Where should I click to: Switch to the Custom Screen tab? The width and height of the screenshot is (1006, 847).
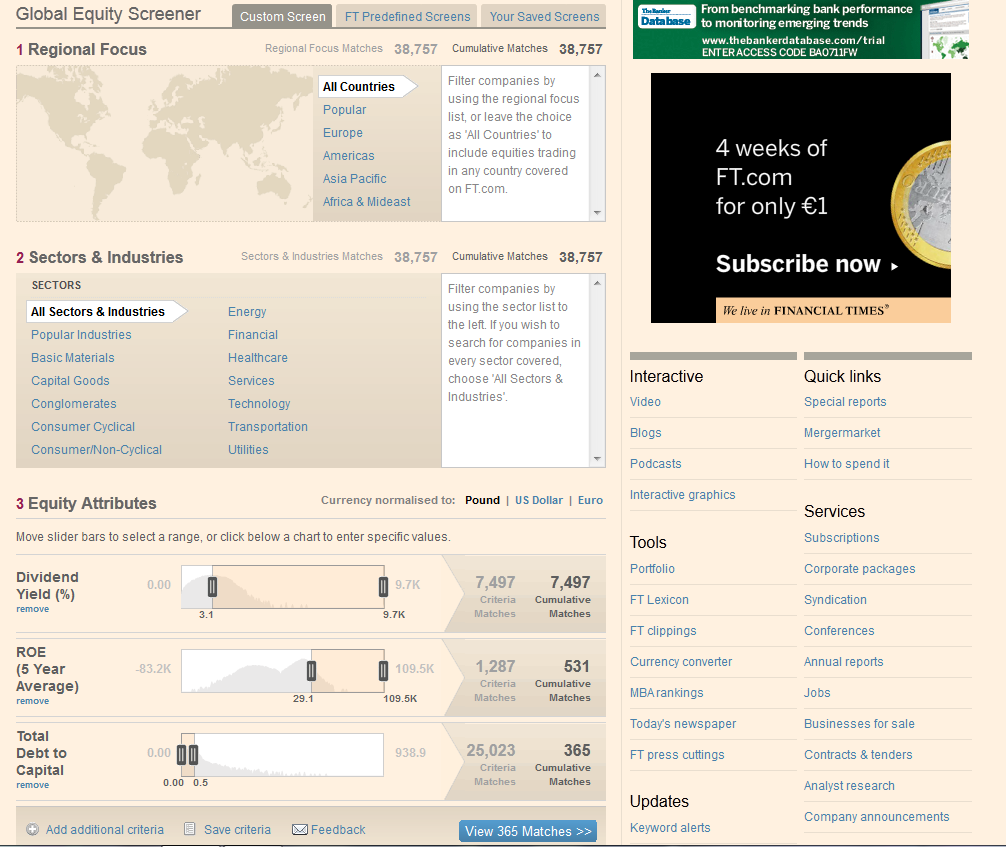[x=282, y=17]
